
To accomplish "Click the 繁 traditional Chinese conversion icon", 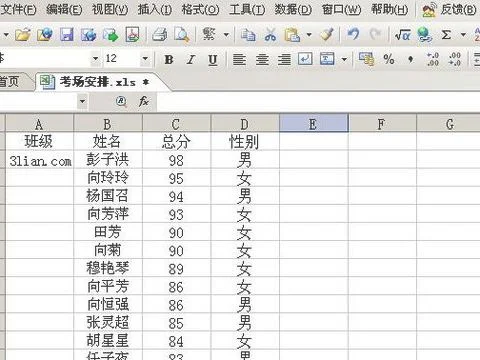I will tap(209, 34).
